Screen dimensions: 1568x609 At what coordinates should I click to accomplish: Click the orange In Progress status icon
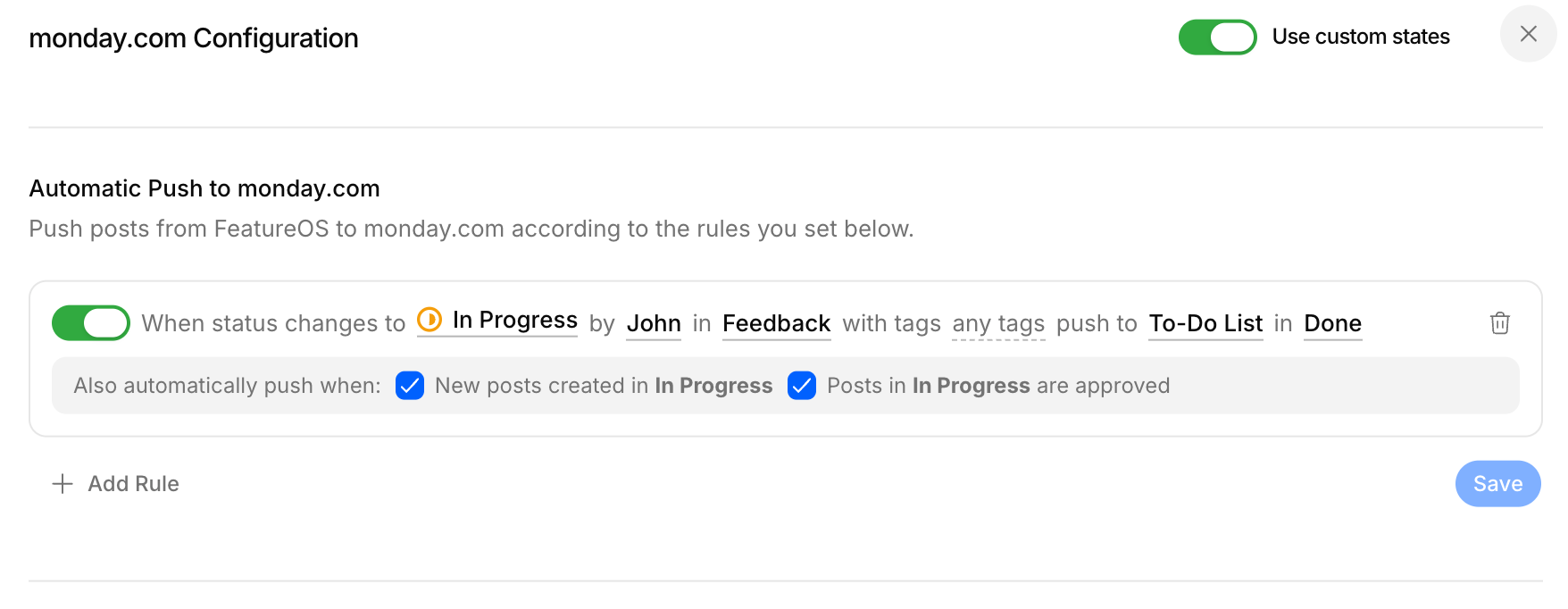tap(430, 320)
